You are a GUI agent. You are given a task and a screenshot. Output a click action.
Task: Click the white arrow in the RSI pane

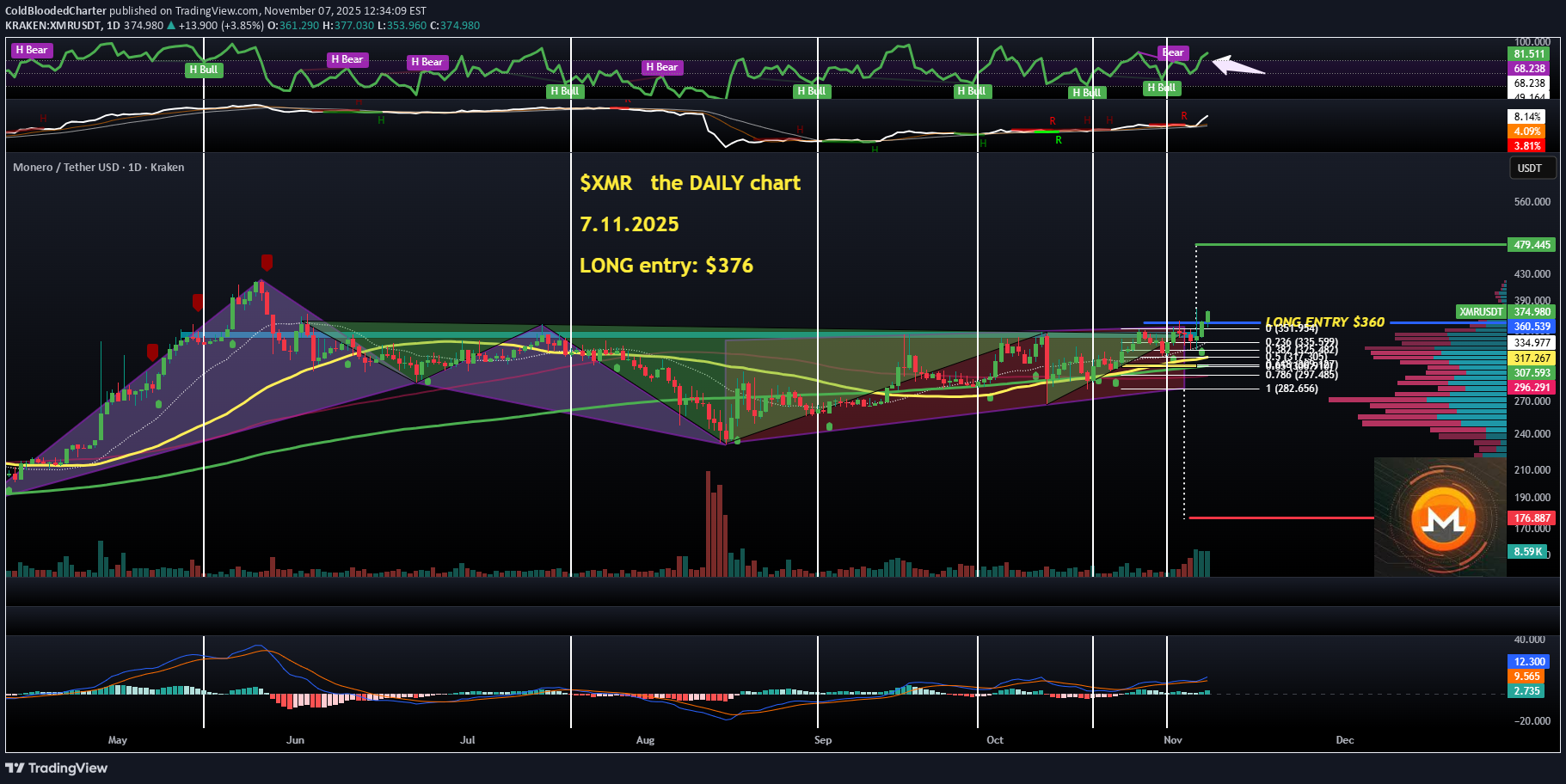pyautogui.click(x=1237, y=66)
